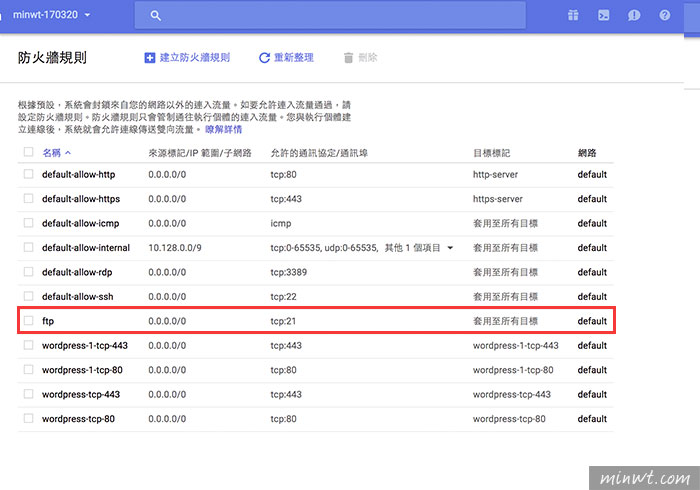Viewport: 700px width, 490px height.
Task: Open the wordpress-1-tcp-80 rule name
Action: click(x=82, y=370)
